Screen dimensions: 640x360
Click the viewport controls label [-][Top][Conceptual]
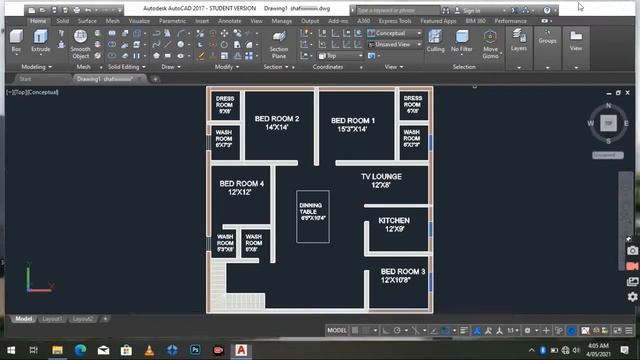coord(32,92)
